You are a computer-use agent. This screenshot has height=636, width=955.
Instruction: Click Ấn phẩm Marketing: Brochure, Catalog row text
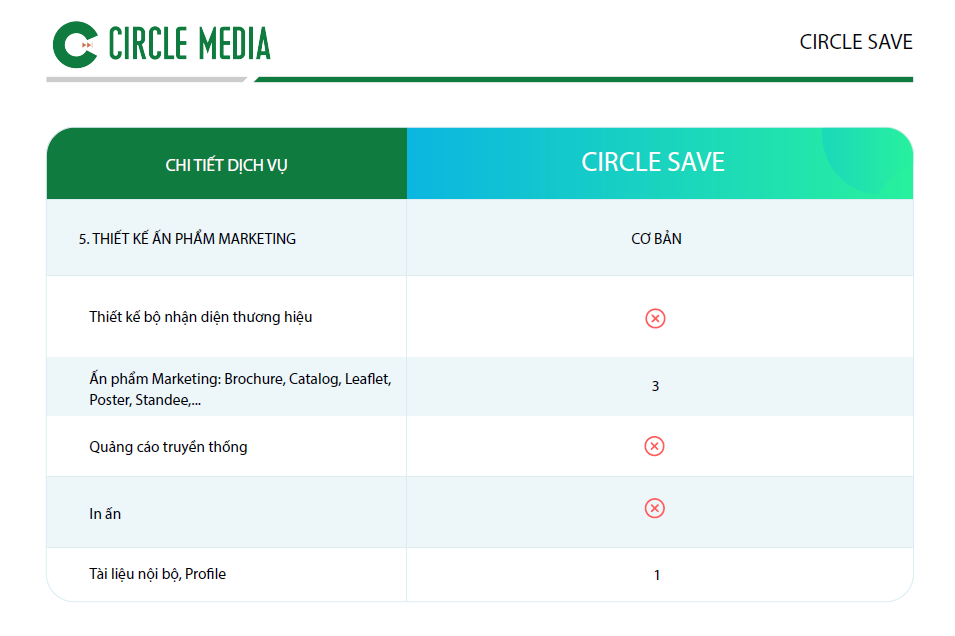tap(240, 389)
